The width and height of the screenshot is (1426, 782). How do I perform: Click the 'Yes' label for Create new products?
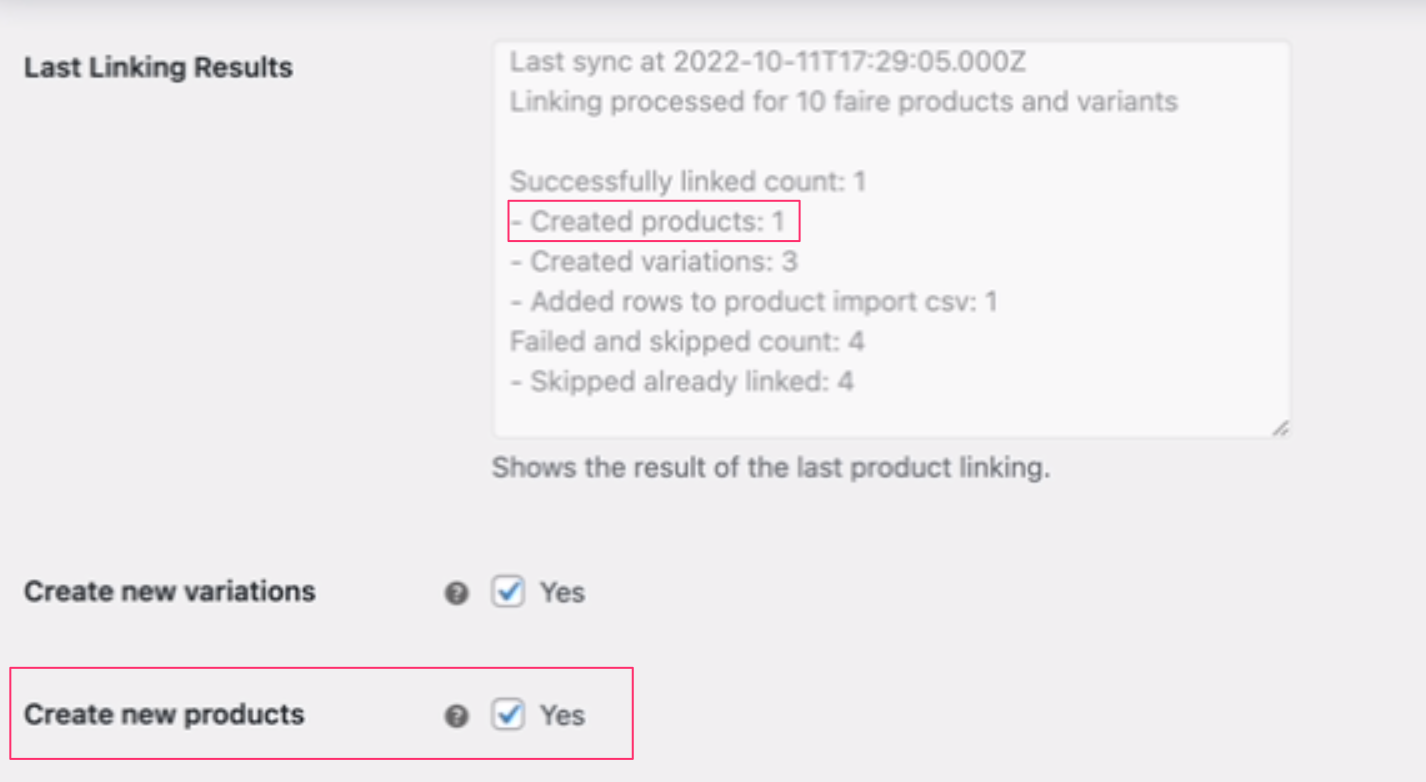point(562,716)
